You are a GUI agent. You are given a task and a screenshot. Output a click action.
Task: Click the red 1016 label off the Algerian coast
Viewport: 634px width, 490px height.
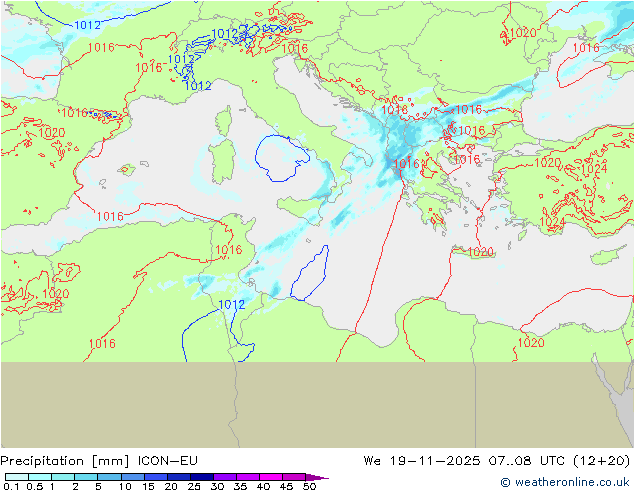click(x=110, y=216)
